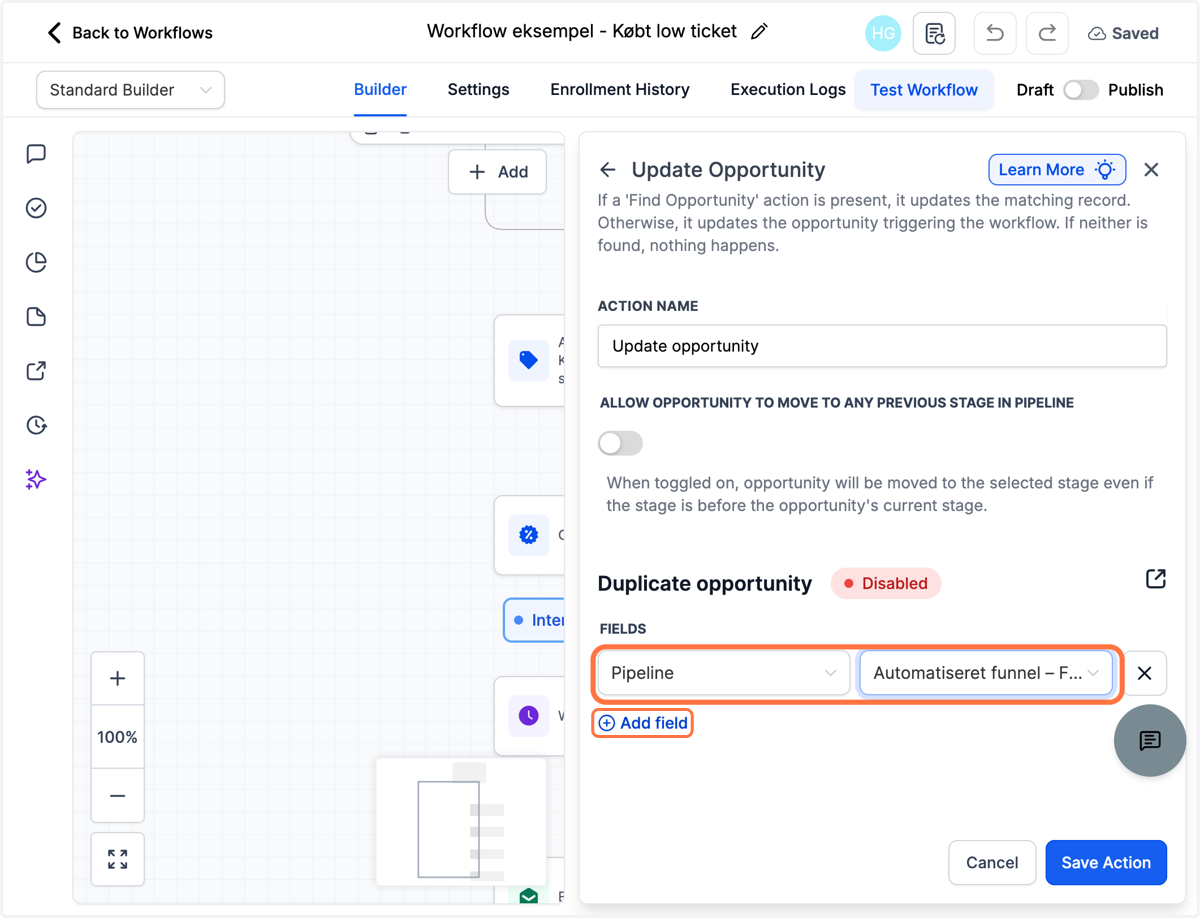This screenshot has height=918, width=1200.
Task: Open AI sparkle icon in sidebar
Action: [x=36, y=480]
